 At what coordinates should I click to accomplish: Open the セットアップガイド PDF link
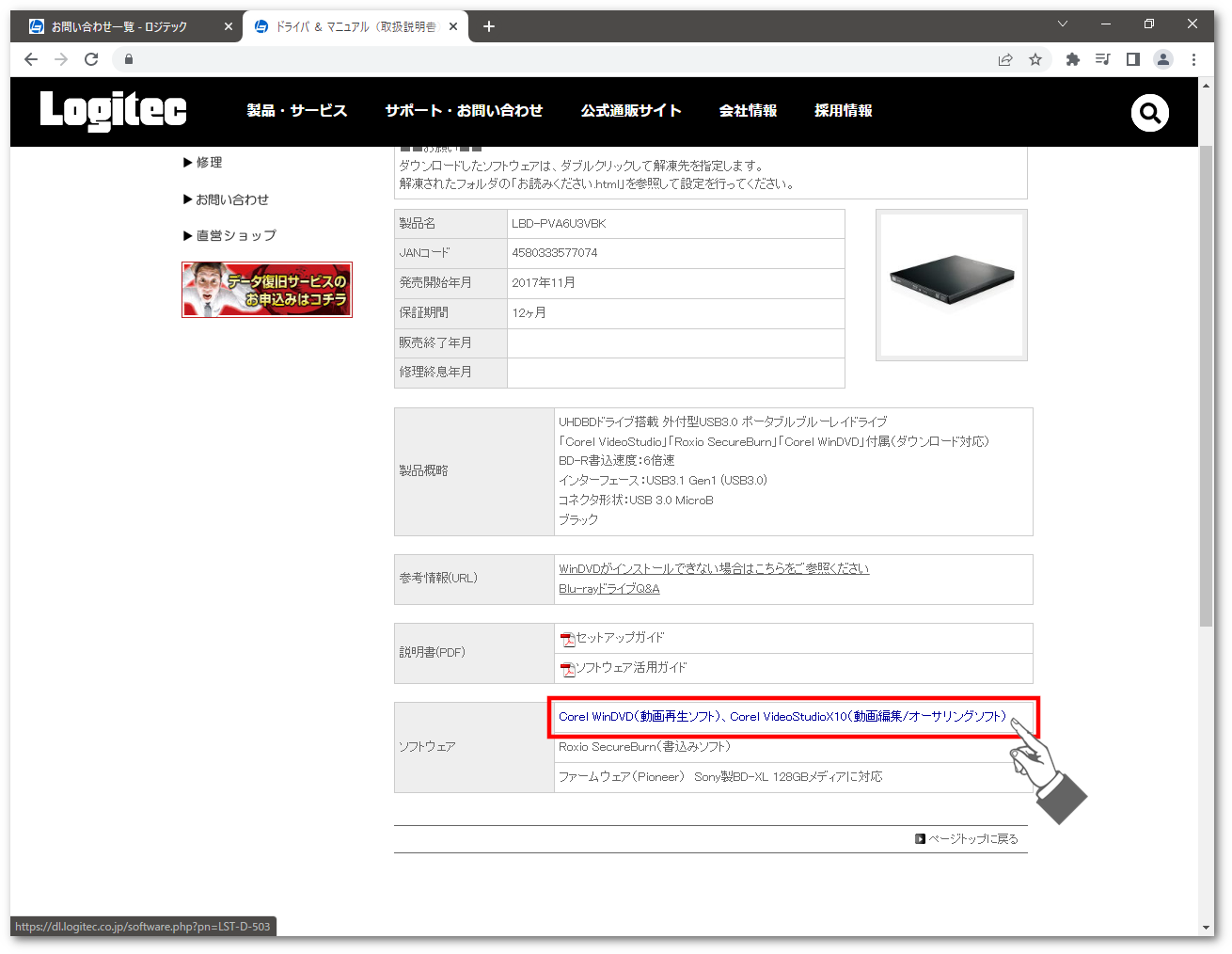point(620,638)
